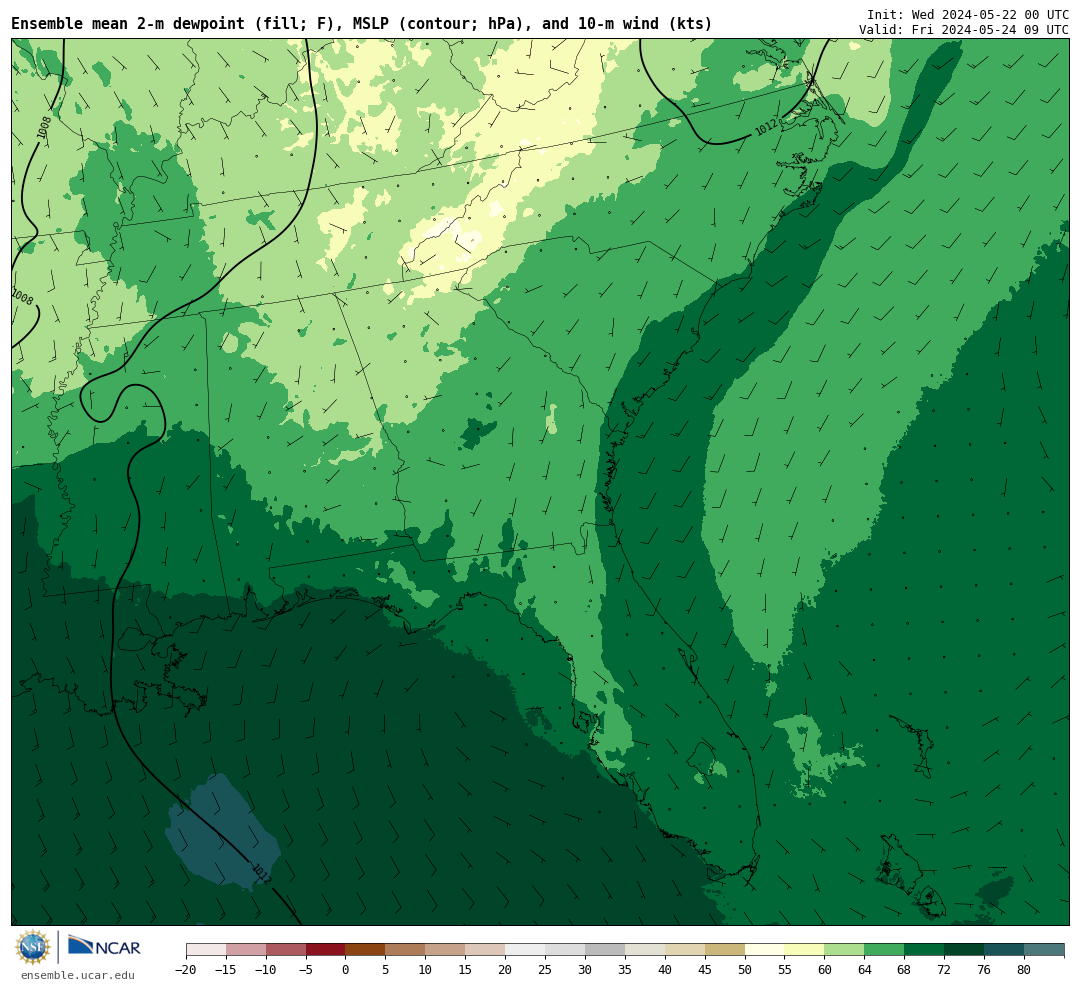
Task: Pick the 5 to 10 light brown colorbar segment
Action: click(x=406, y=950)
